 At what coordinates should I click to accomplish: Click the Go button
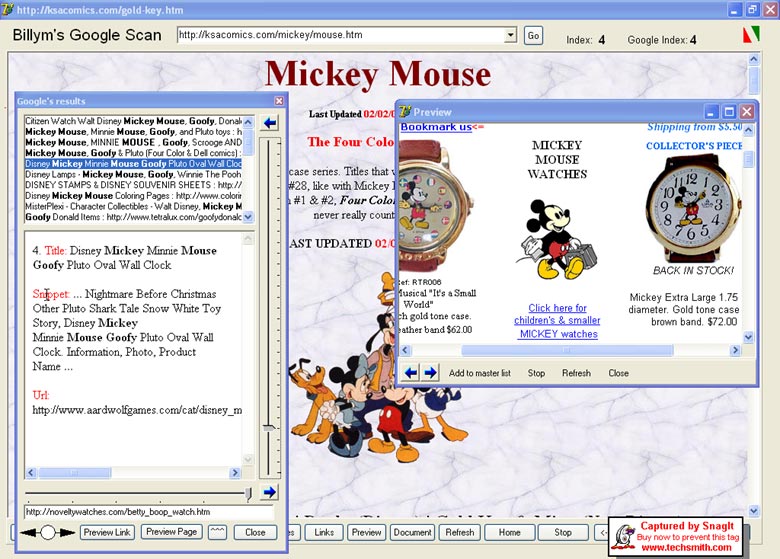tap(533, 35)
